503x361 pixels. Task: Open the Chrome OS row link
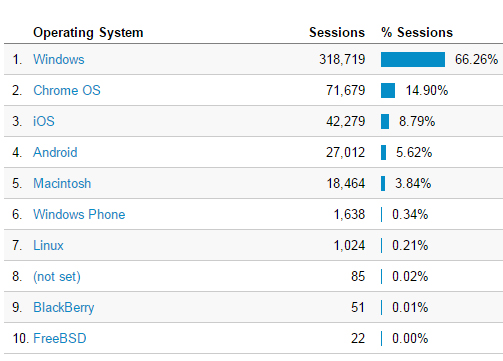(67, 90)
